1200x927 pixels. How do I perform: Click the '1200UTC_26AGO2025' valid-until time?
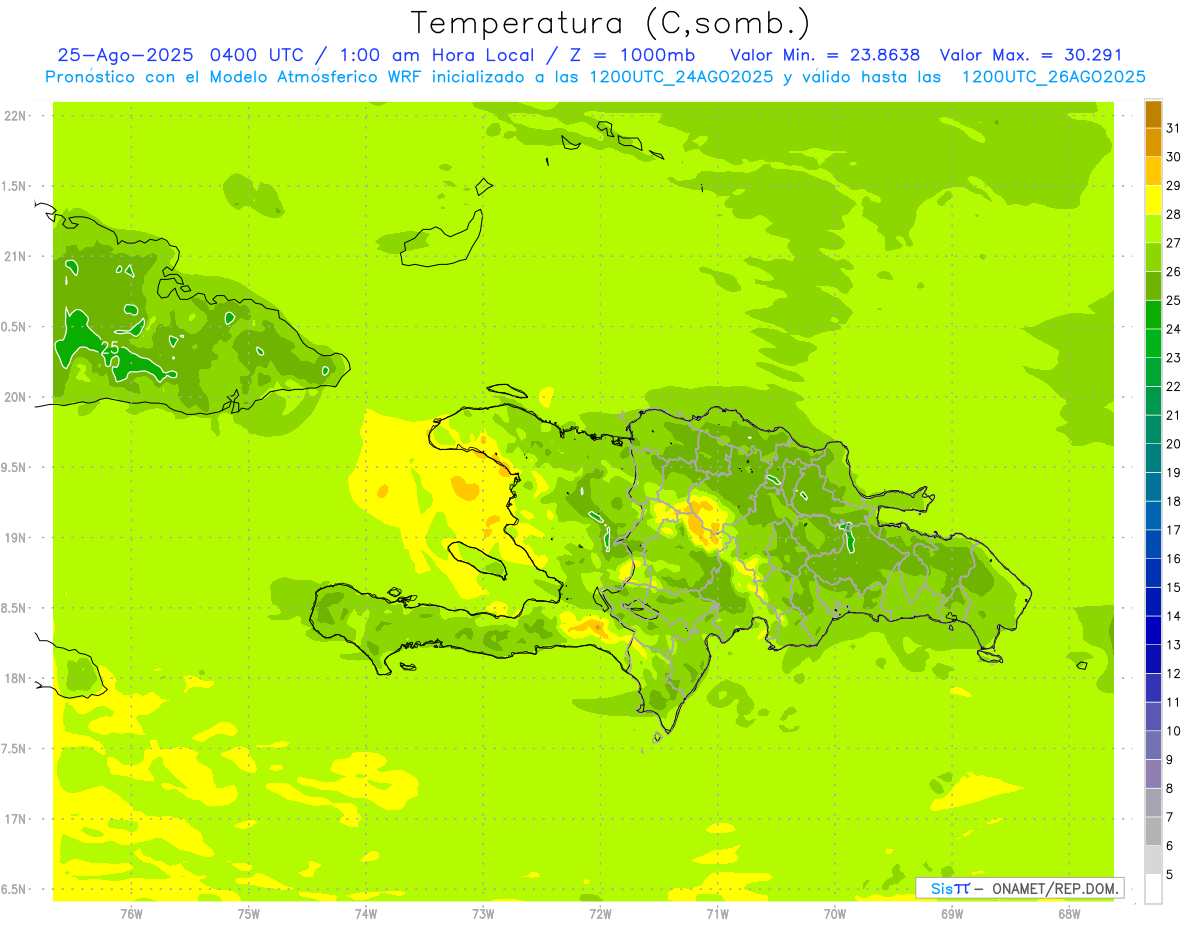[x=1053, y=77]
